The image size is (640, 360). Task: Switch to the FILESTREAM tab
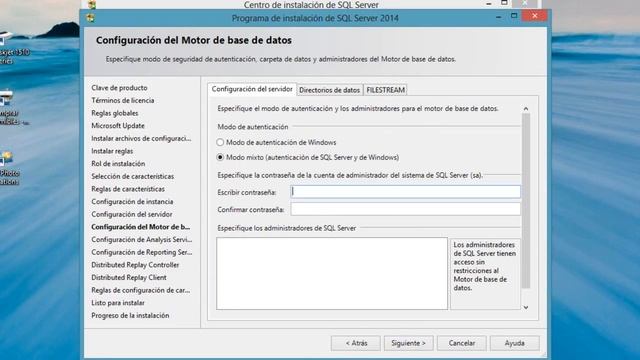click(x=385, y=90)
